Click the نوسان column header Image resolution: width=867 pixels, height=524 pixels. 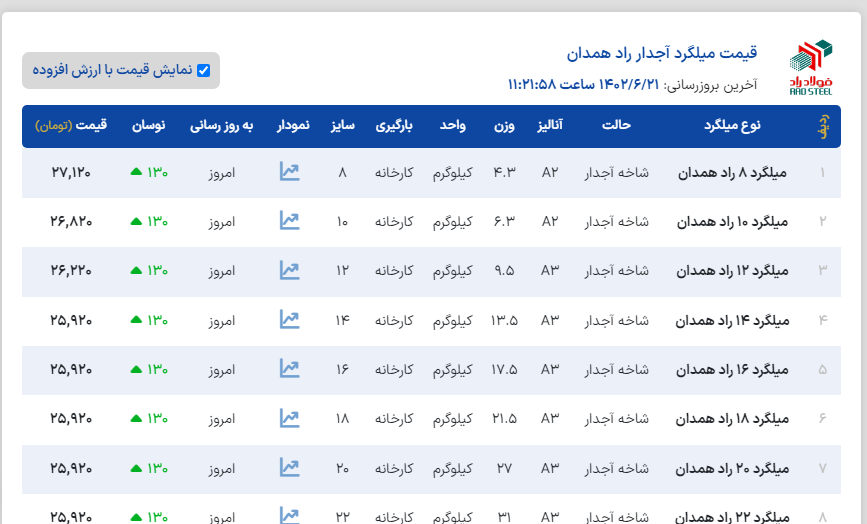coord(149,126)
